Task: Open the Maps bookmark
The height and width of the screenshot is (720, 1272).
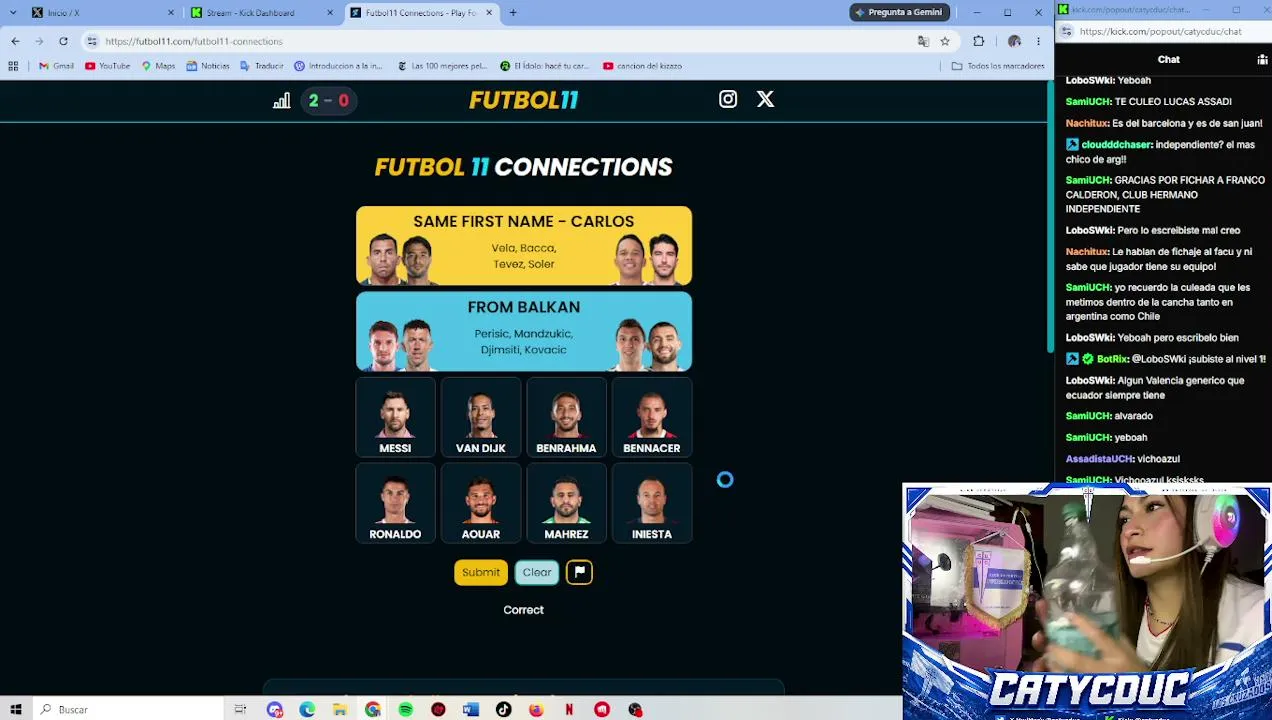Action: coord(158,66)
